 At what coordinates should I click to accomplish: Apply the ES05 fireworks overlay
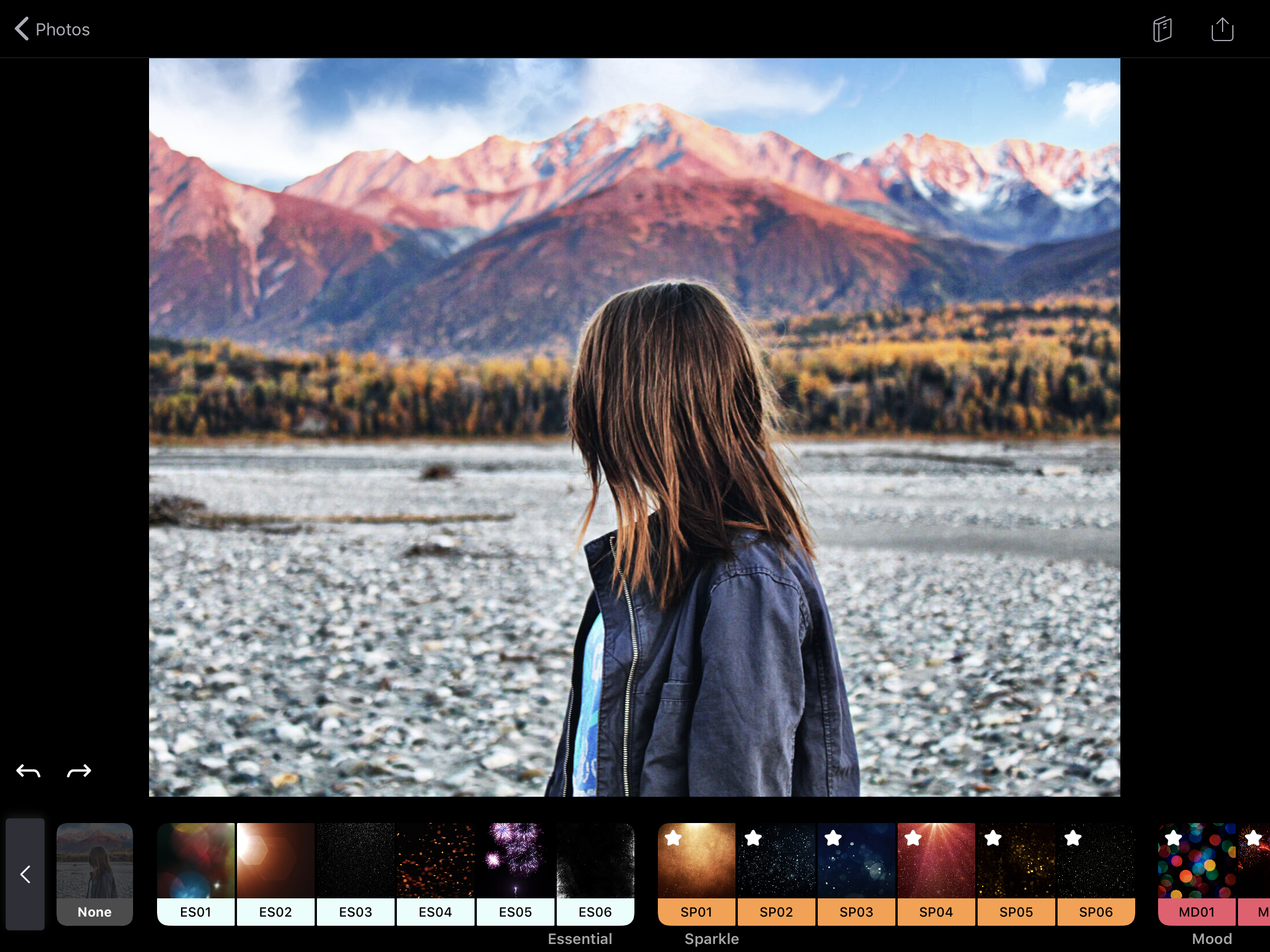point(515,873)
